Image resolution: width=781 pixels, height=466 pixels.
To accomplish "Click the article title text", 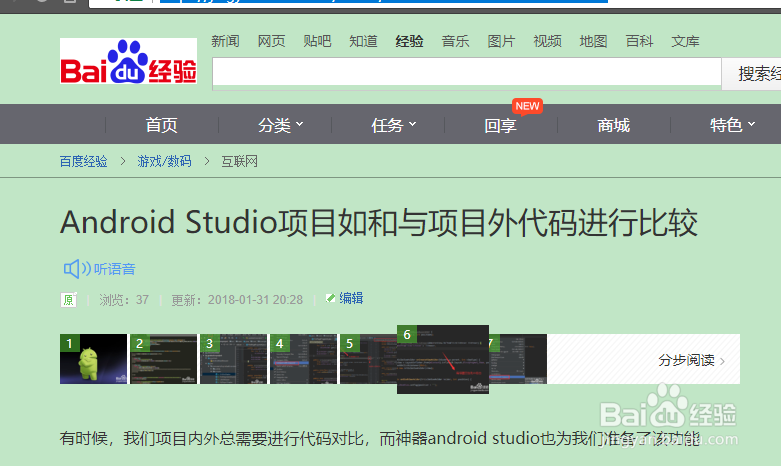I will tap(379, 222).
